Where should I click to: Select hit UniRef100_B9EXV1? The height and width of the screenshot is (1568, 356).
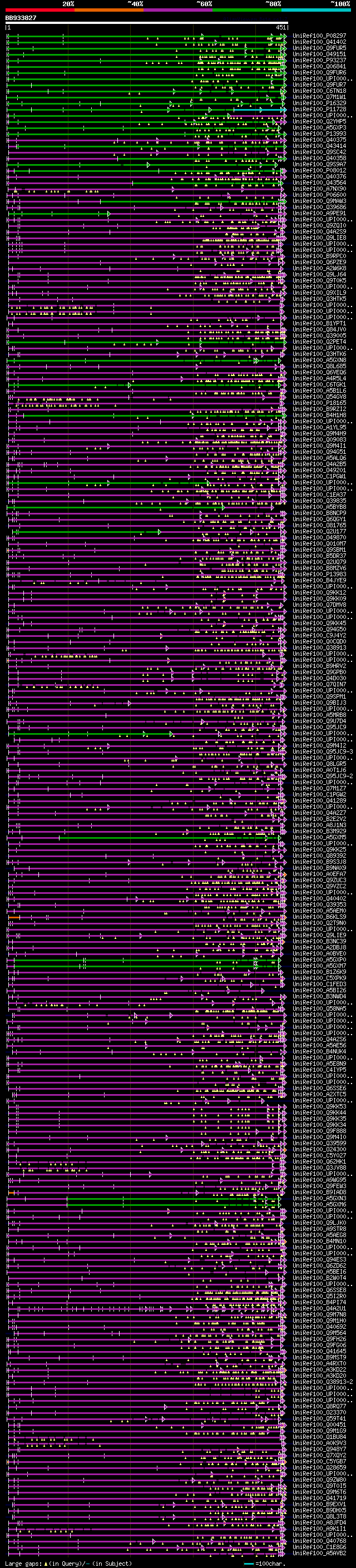pyautogui.click(x=319, y=1504)
